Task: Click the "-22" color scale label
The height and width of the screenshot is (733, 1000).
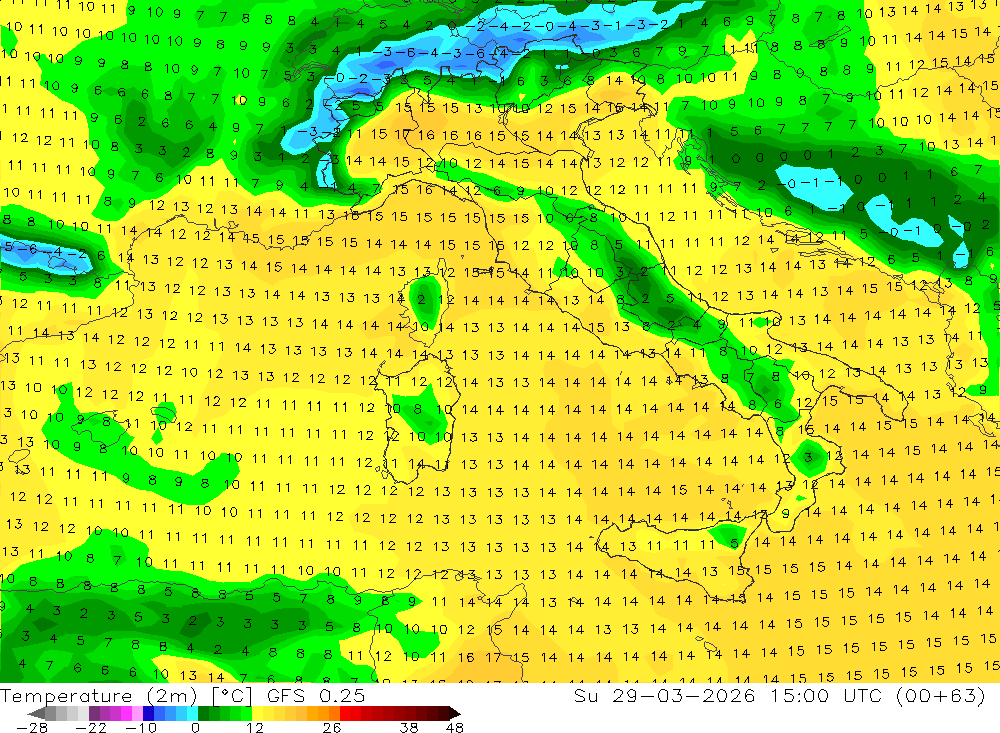Action: click(91, 727)
